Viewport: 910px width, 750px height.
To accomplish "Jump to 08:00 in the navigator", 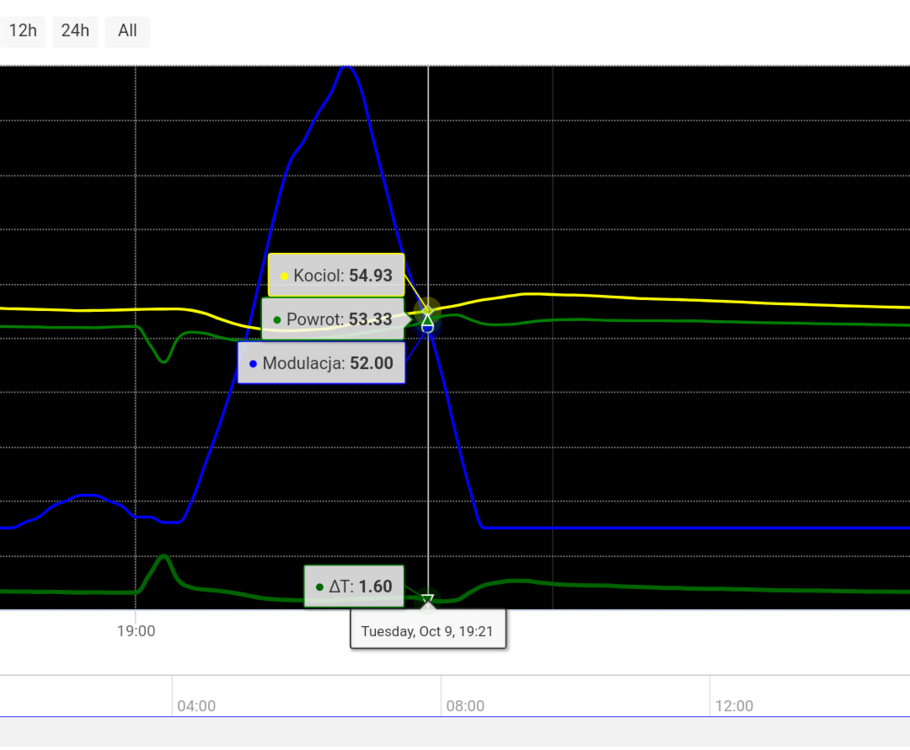I will (465, 706).
